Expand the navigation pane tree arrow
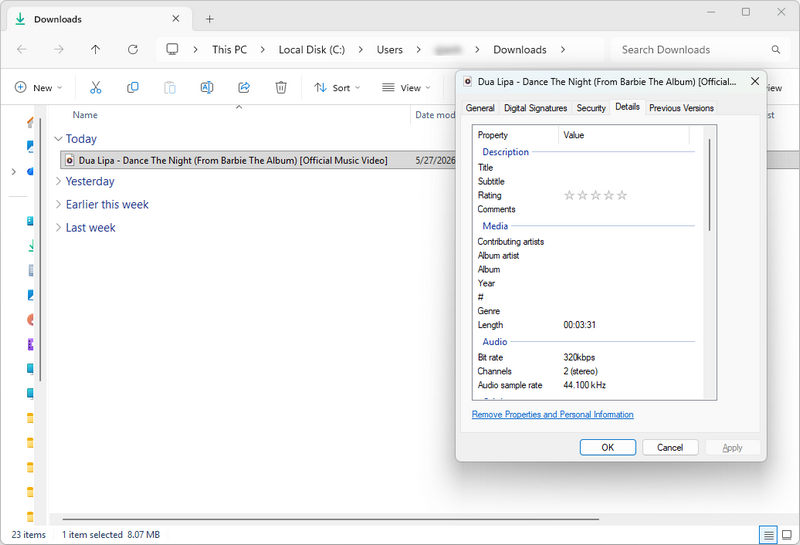Image resolution: width=800 pixels, height=545 pixels. [14, 171]
